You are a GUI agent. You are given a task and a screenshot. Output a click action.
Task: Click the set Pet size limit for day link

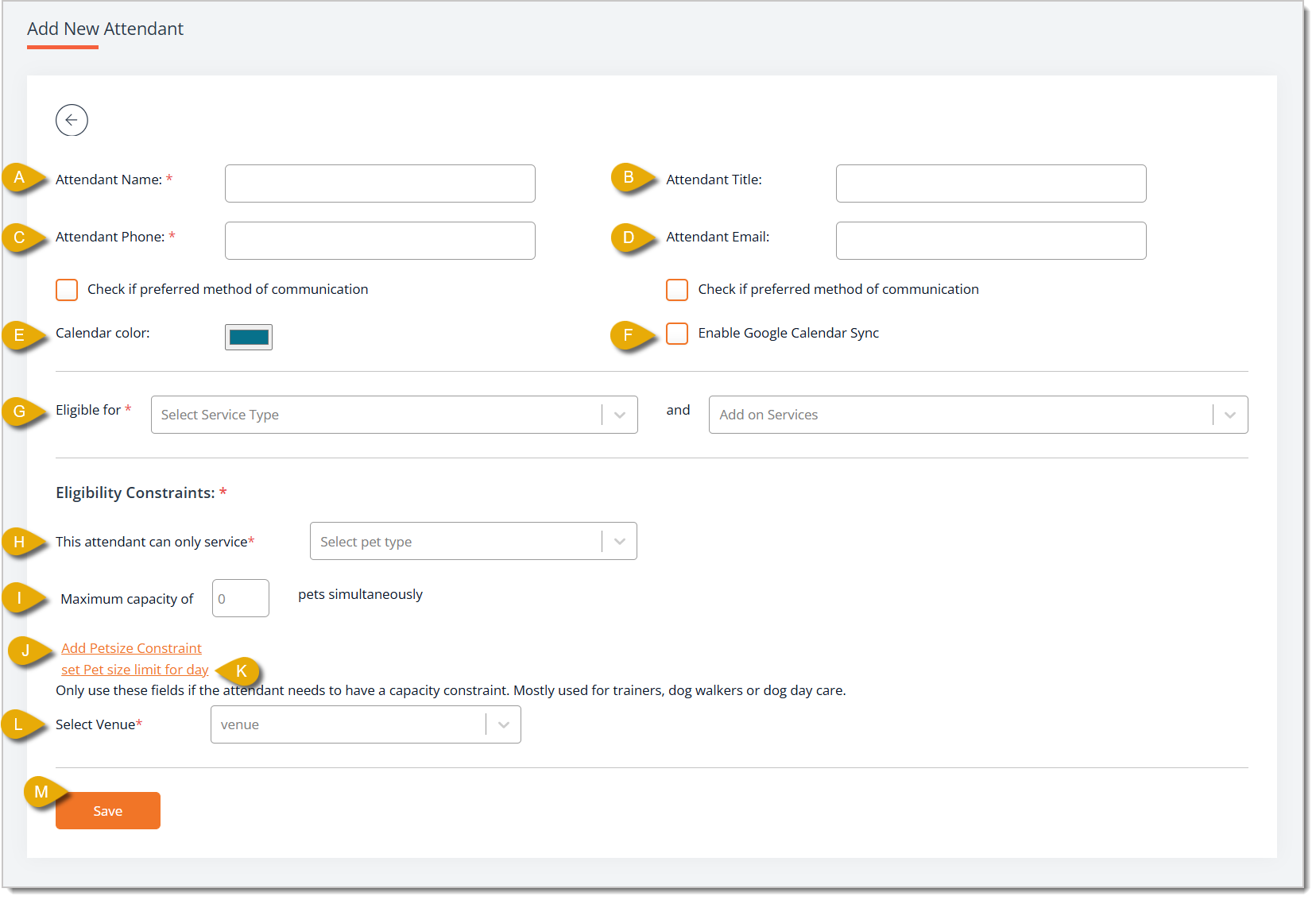135,670
